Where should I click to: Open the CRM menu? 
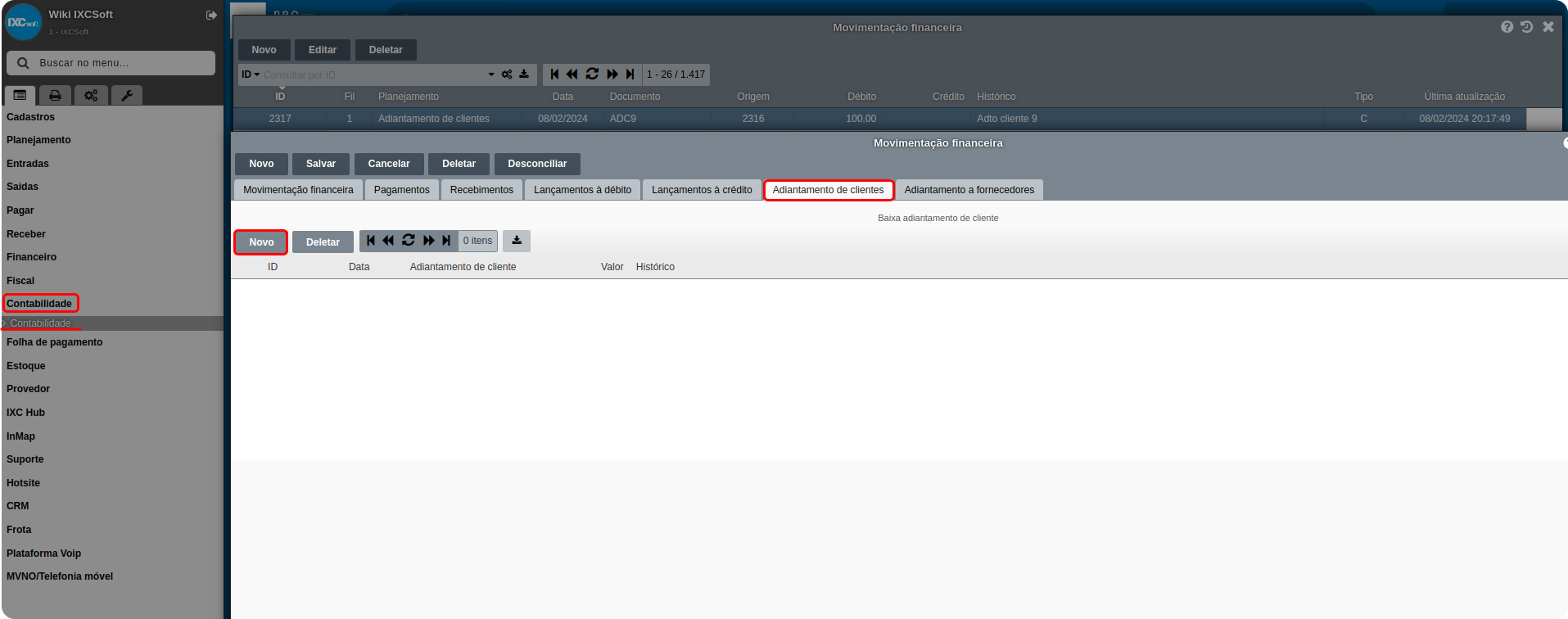click(18, 506)
